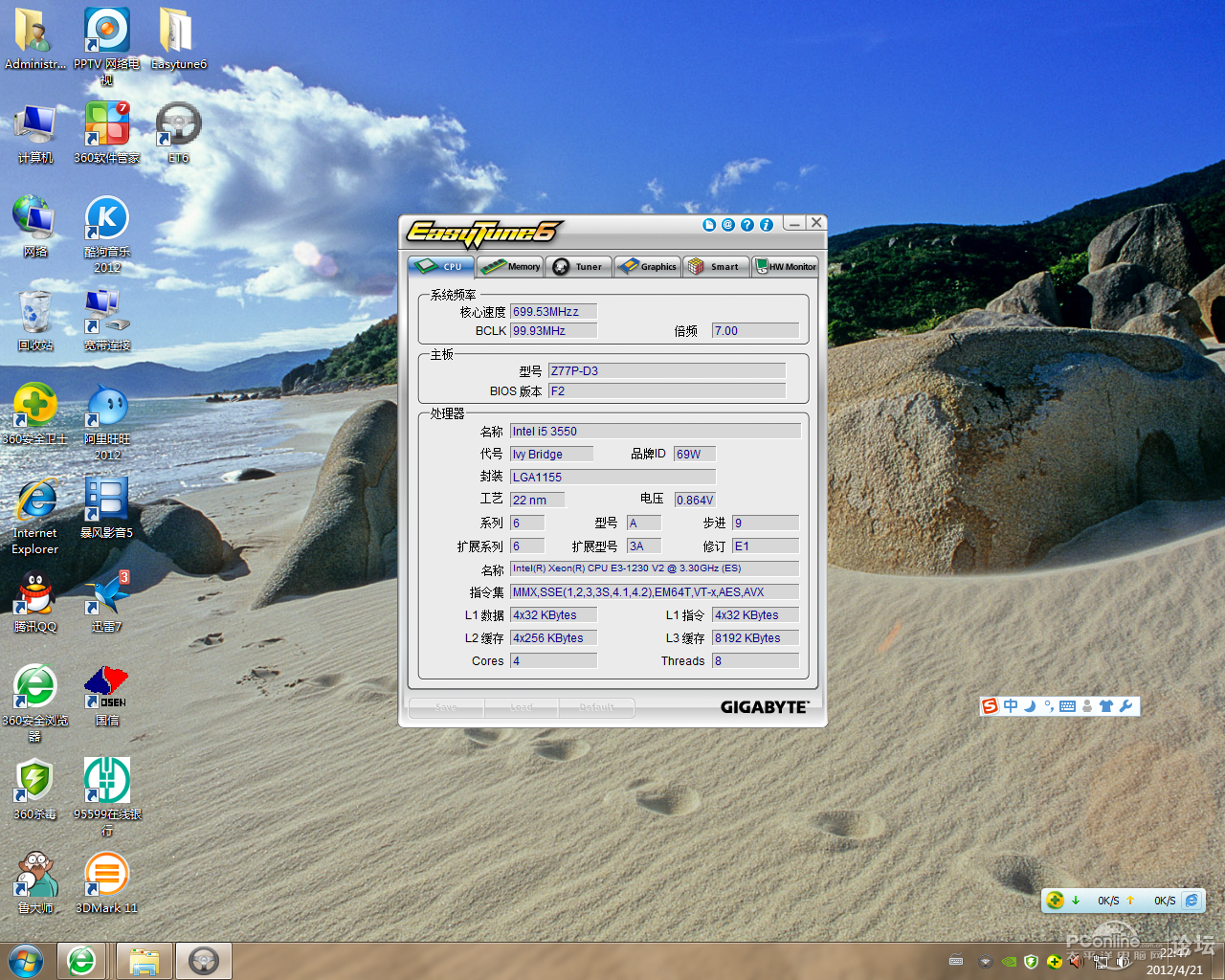Launch 360 Software Manager (360软件管家)
Image resolution: width=1225 pixels, height=980 pixels.
tap(107, 133)
